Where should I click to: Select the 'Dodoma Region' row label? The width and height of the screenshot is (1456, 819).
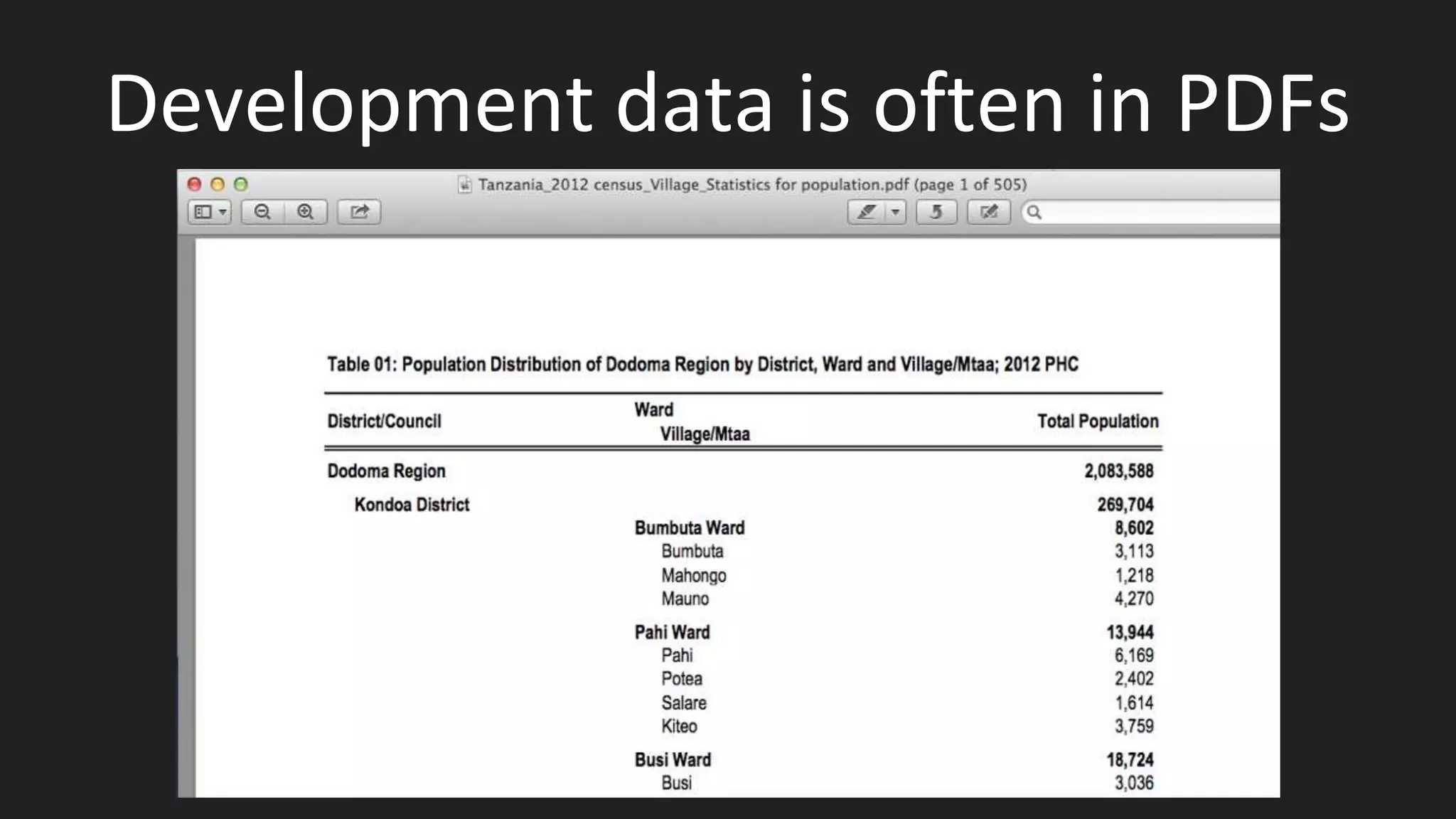pos(386,471)
